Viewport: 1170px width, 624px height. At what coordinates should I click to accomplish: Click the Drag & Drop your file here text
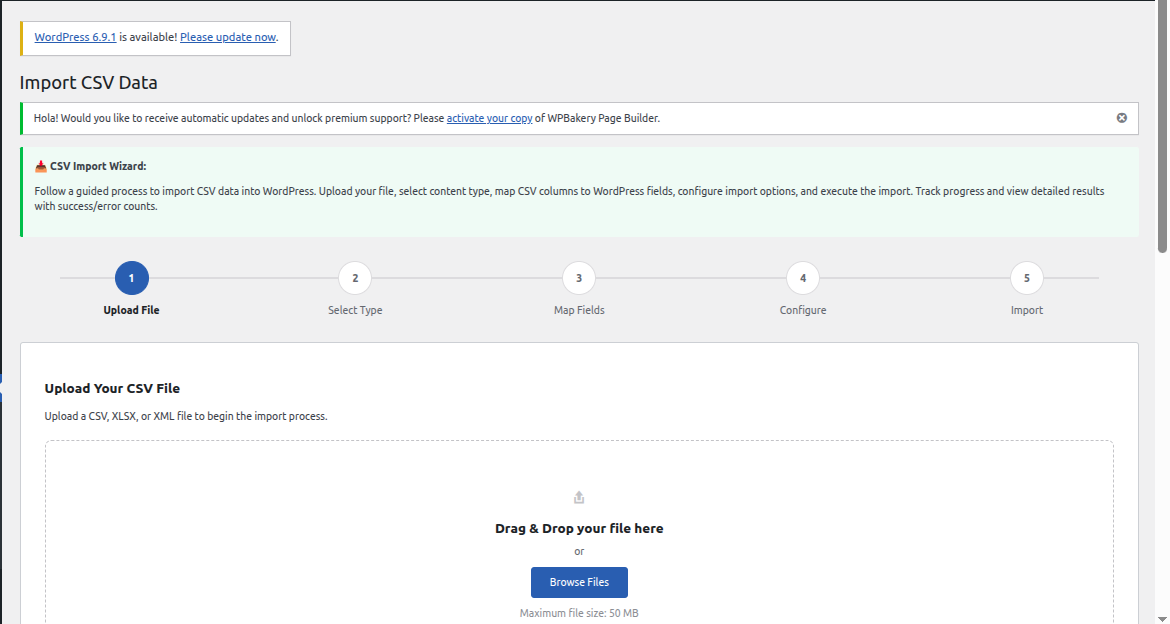click(x=579, y=528)
